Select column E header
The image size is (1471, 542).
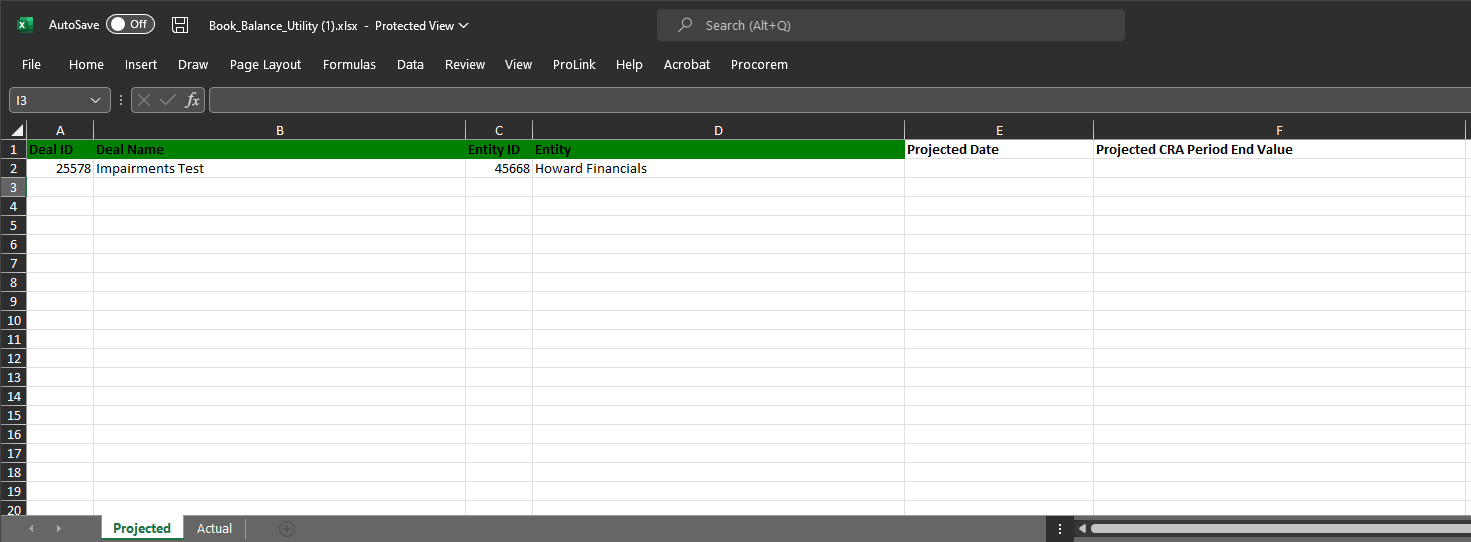tap(999, 130)
